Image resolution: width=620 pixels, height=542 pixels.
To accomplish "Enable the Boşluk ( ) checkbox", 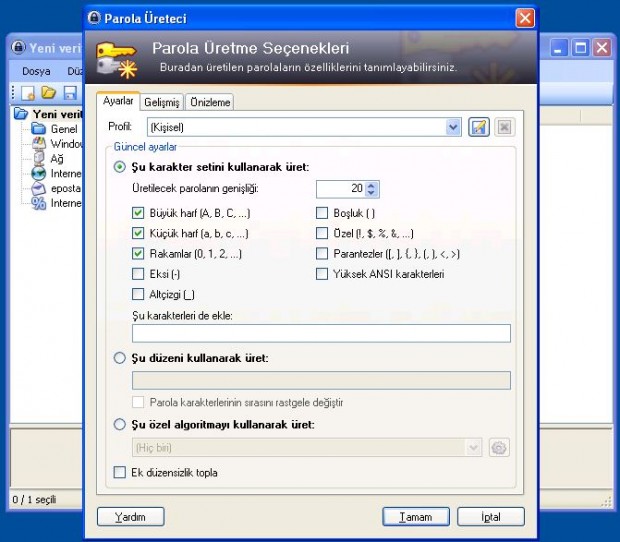I will tap(322, 213).
